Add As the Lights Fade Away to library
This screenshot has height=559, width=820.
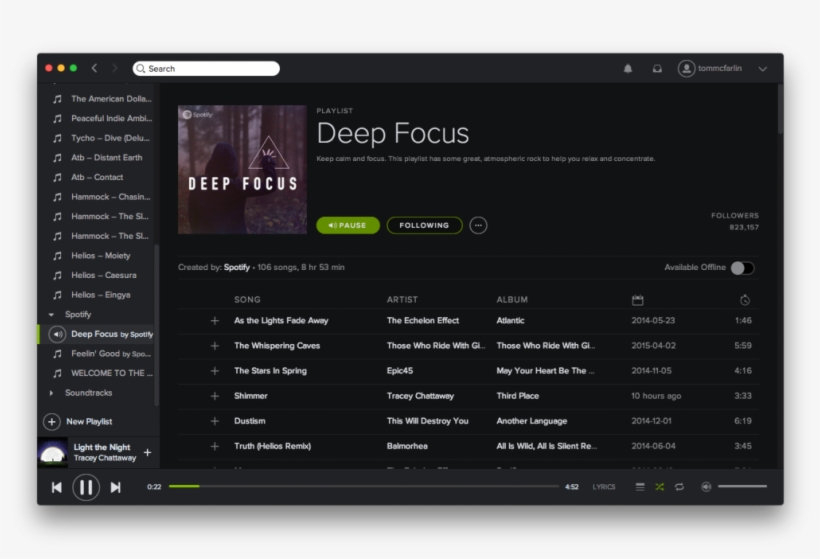(x=214, y=321)
